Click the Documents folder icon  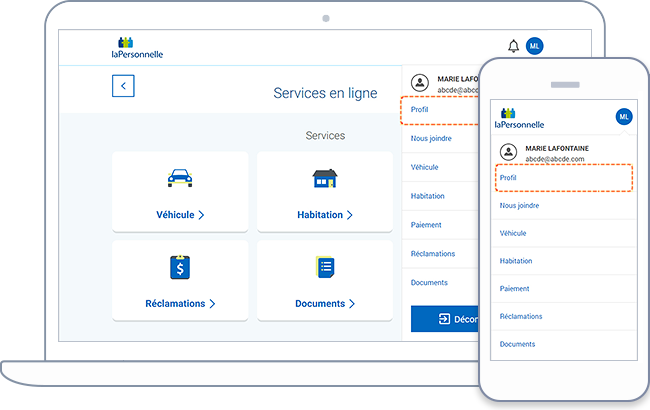[325, 267]
